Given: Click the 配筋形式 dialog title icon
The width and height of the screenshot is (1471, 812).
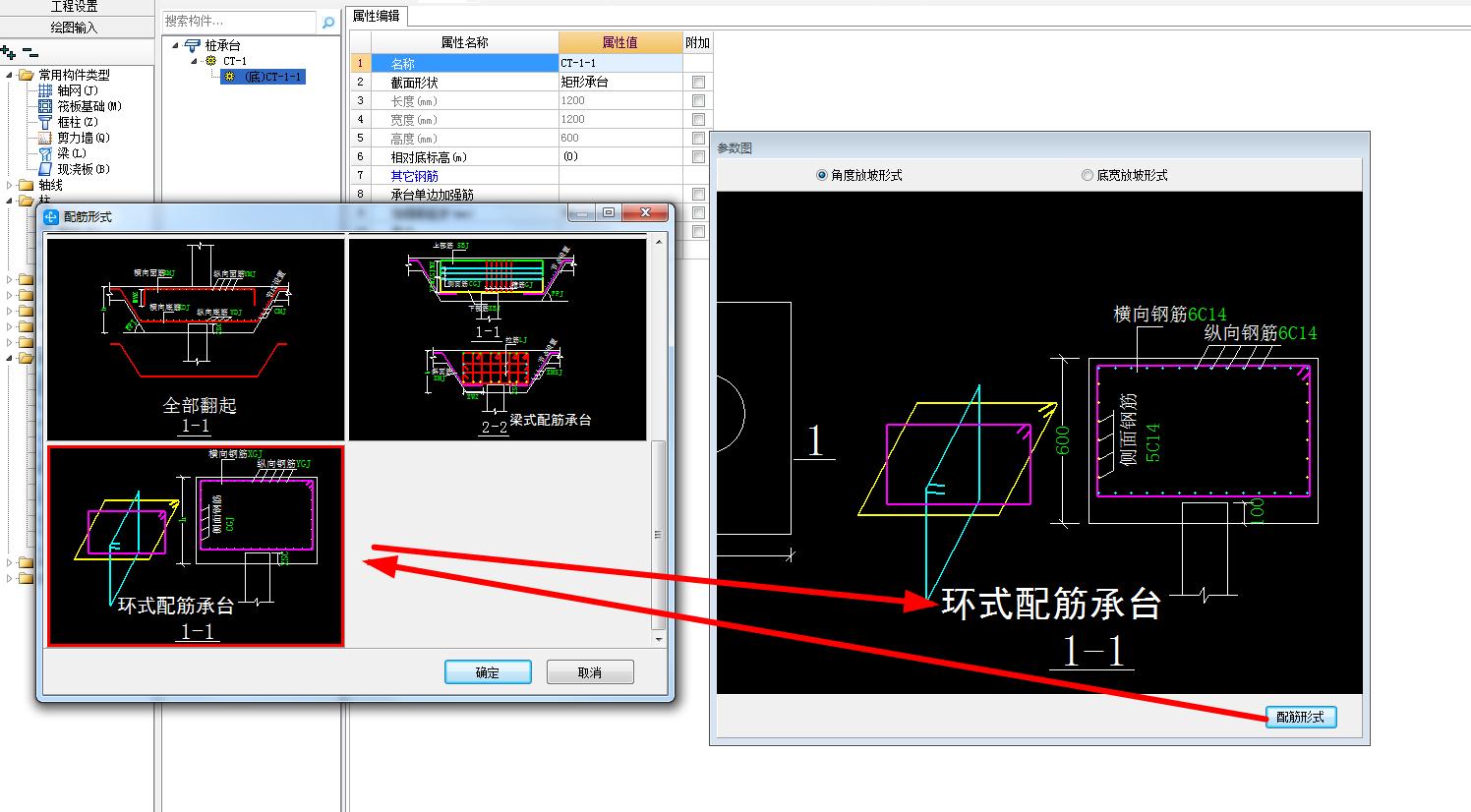Looking at the screenshot, I should click(x=52, y=216).
